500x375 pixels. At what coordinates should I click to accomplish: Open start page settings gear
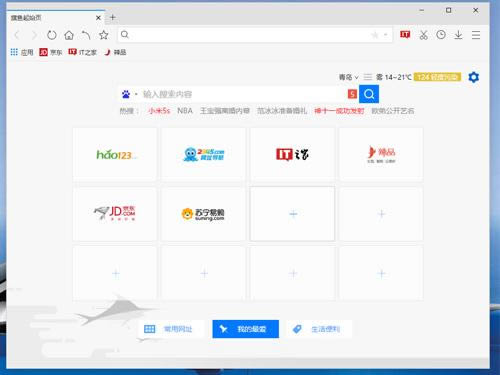pyautogui.click(x=474, y=77)
